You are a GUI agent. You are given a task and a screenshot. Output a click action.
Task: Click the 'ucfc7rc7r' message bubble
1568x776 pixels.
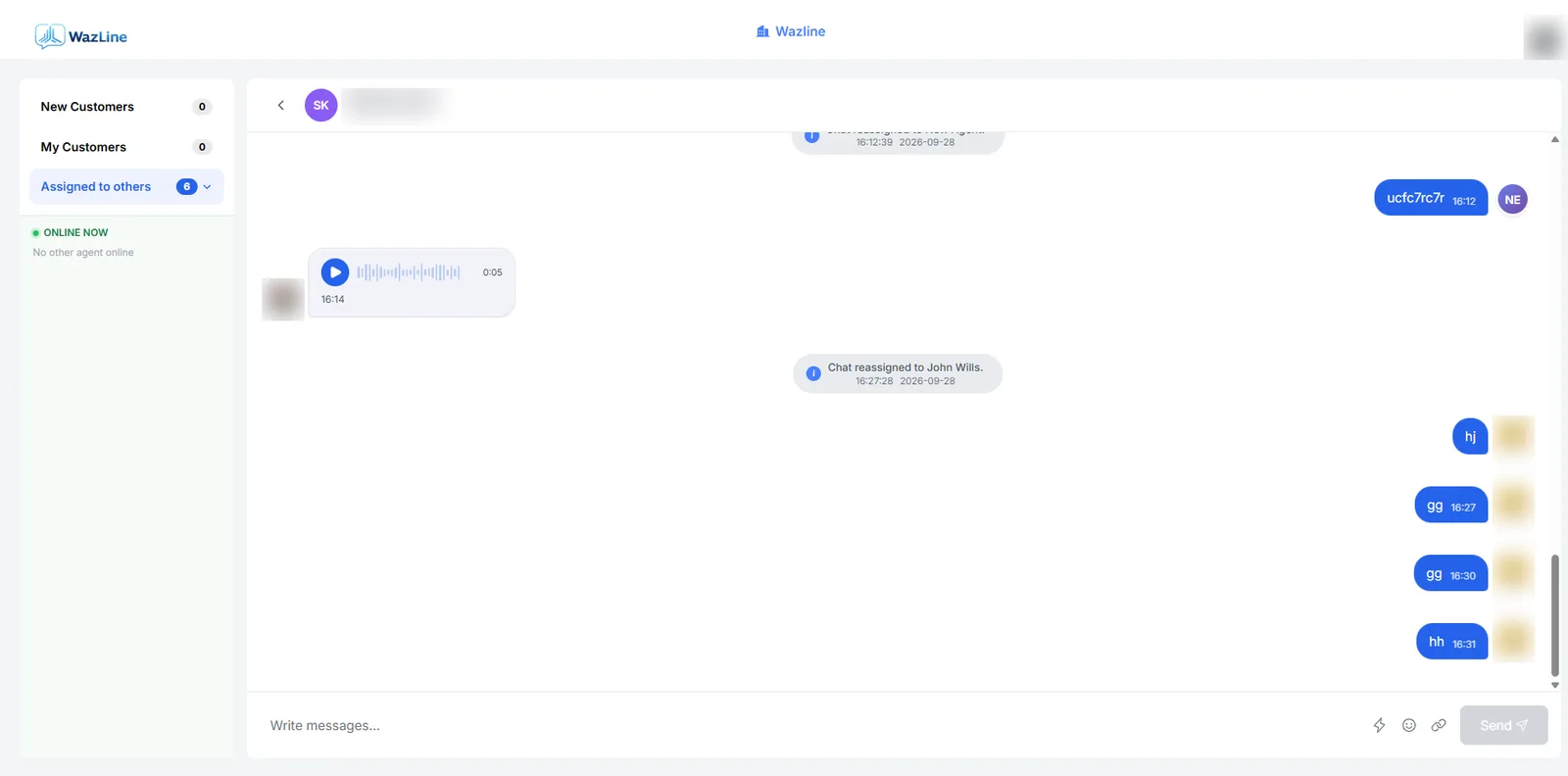(1431, 198)
